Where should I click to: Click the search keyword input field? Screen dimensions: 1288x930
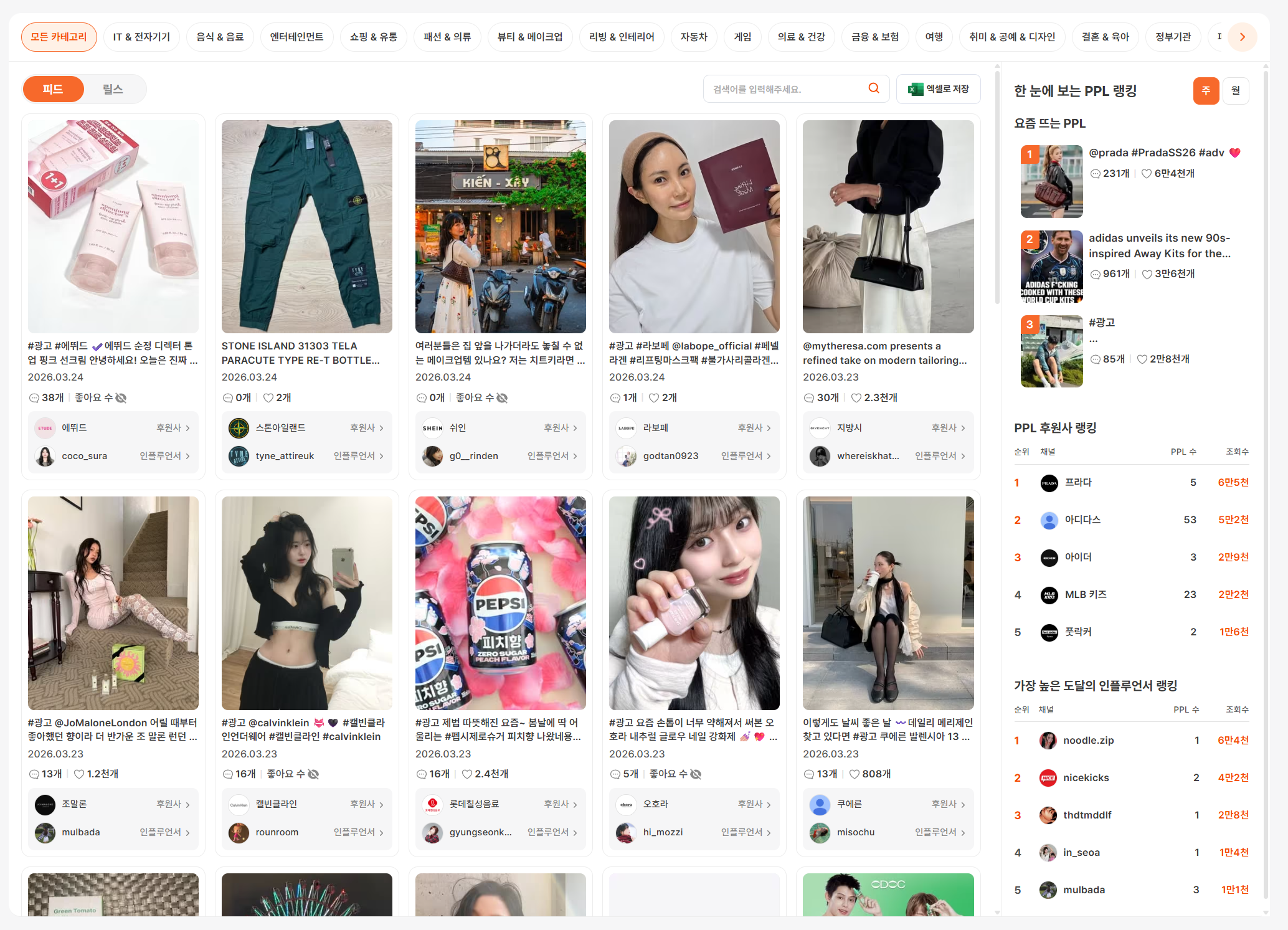pyautogui.click(x=785, y=89)
